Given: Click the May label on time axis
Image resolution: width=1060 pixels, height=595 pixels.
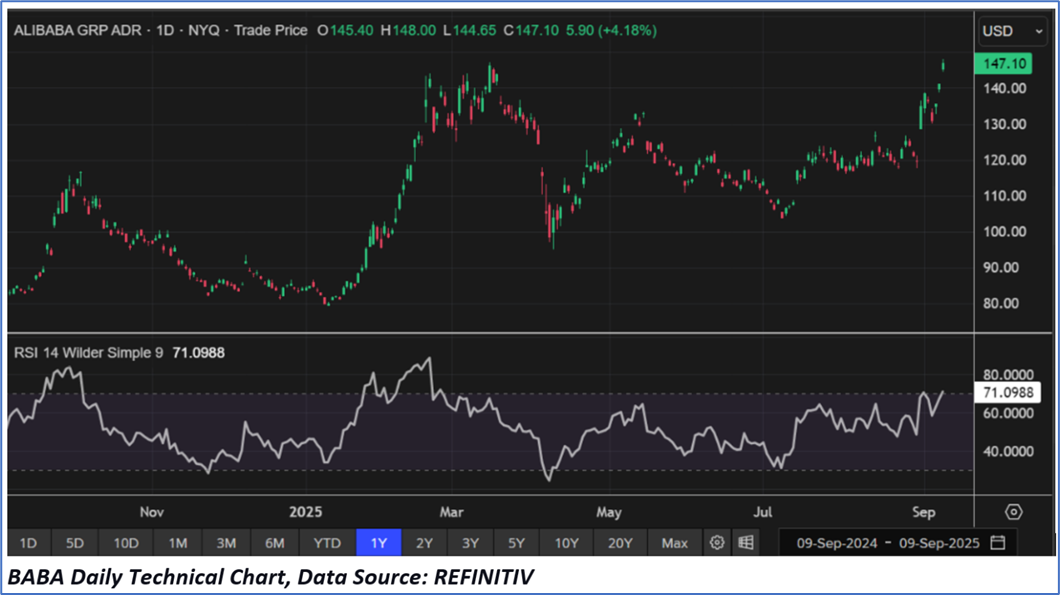Looking at the screenshot, I should (609, 512).
